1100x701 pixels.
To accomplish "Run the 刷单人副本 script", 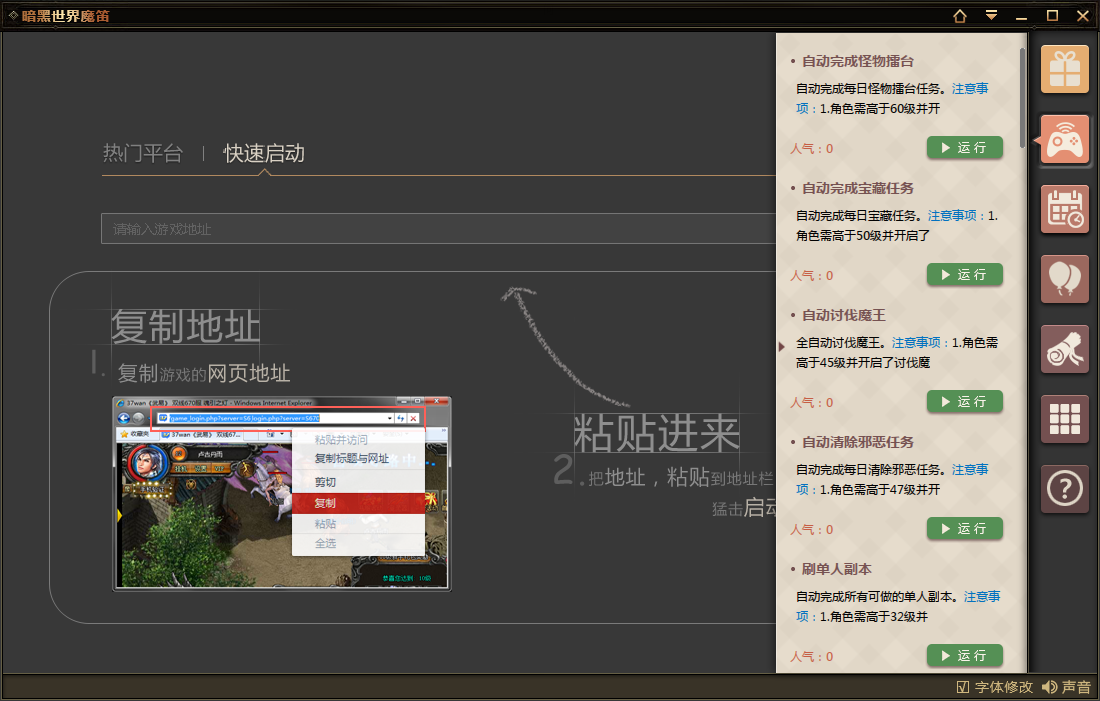I will pyautogui.click(x=965, y=655).
